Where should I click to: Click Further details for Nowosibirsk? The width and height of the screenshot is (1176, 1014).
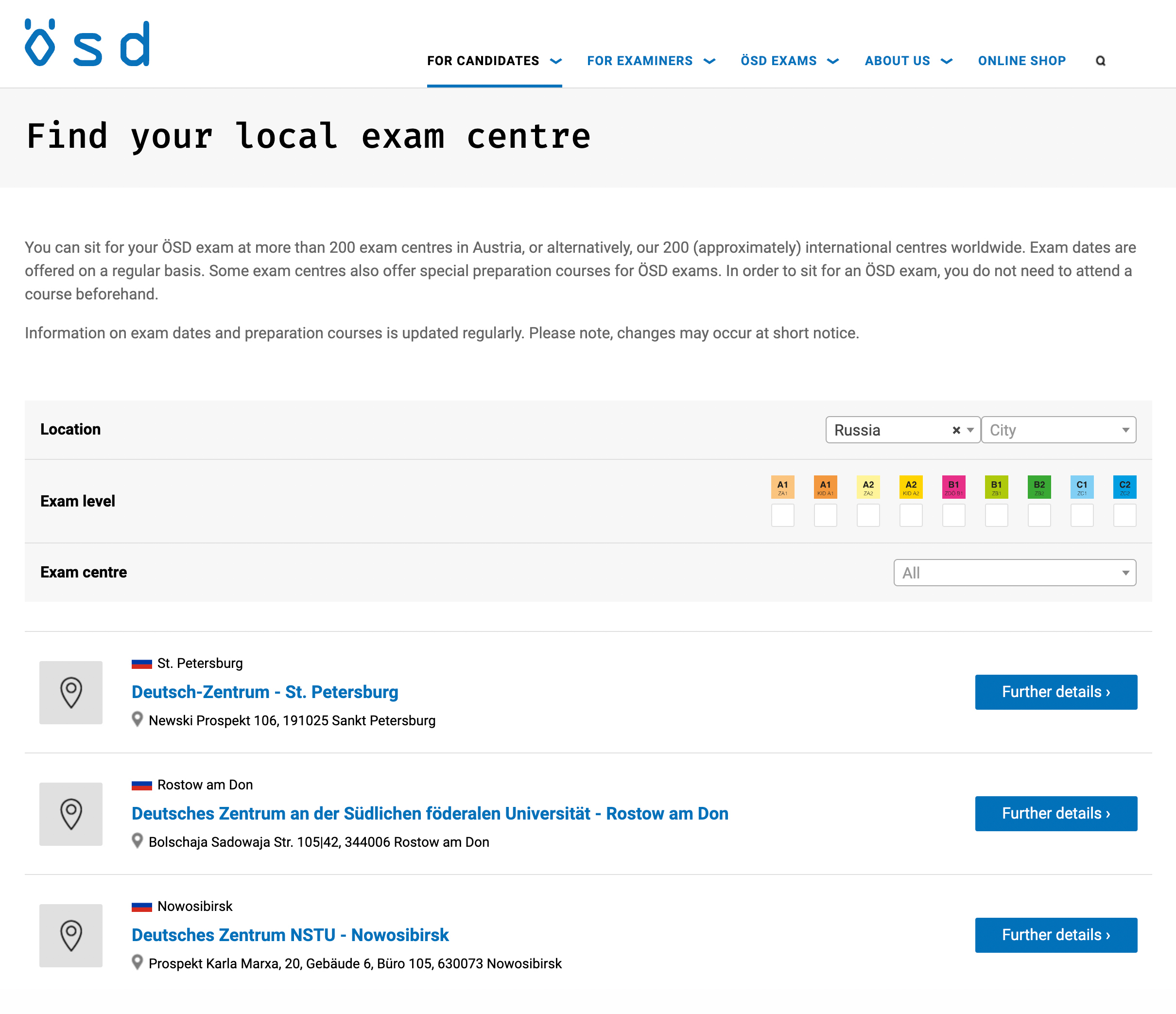pos(1056,935)
